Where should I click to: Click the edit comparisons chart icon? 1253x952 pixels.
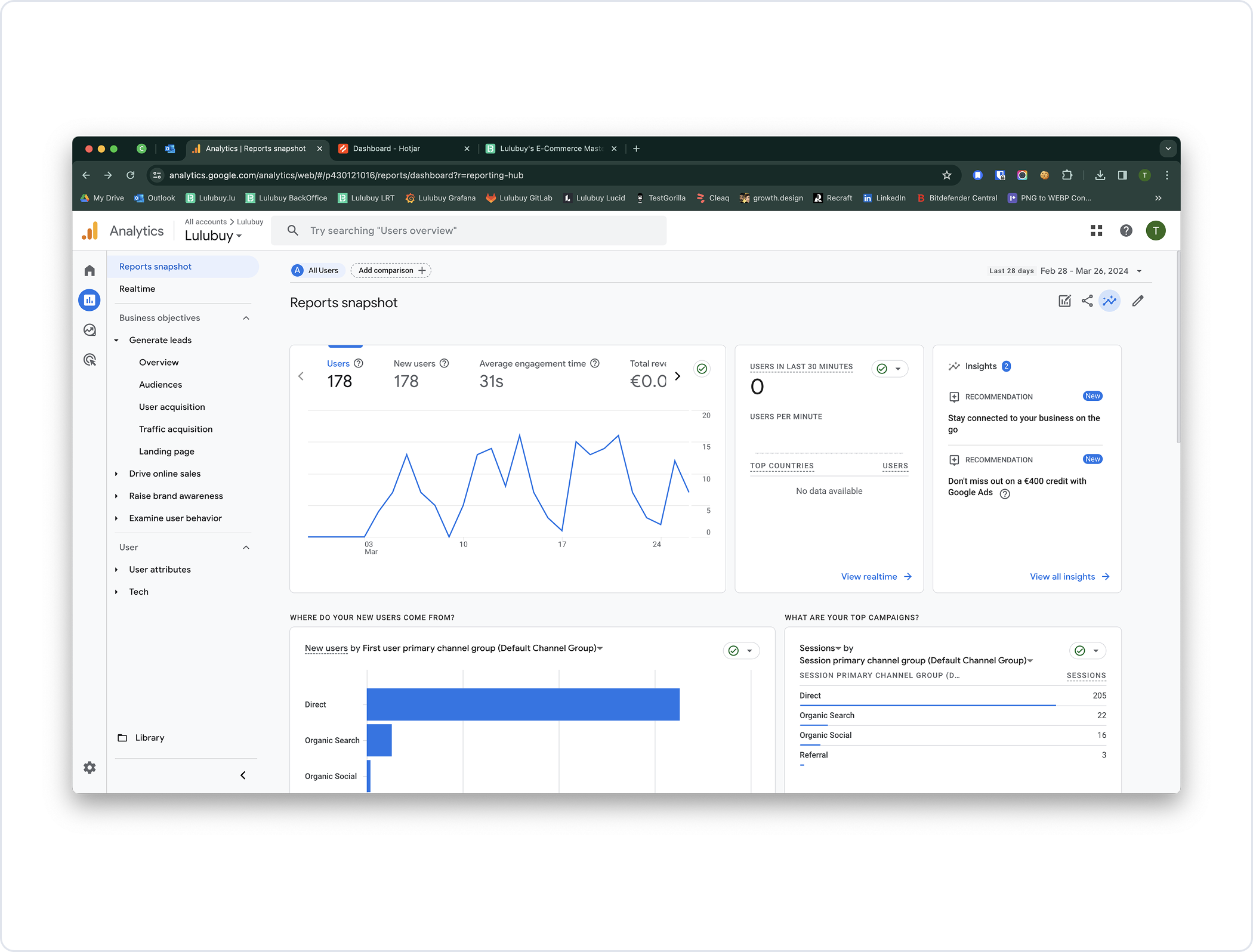coord(1064,301)
